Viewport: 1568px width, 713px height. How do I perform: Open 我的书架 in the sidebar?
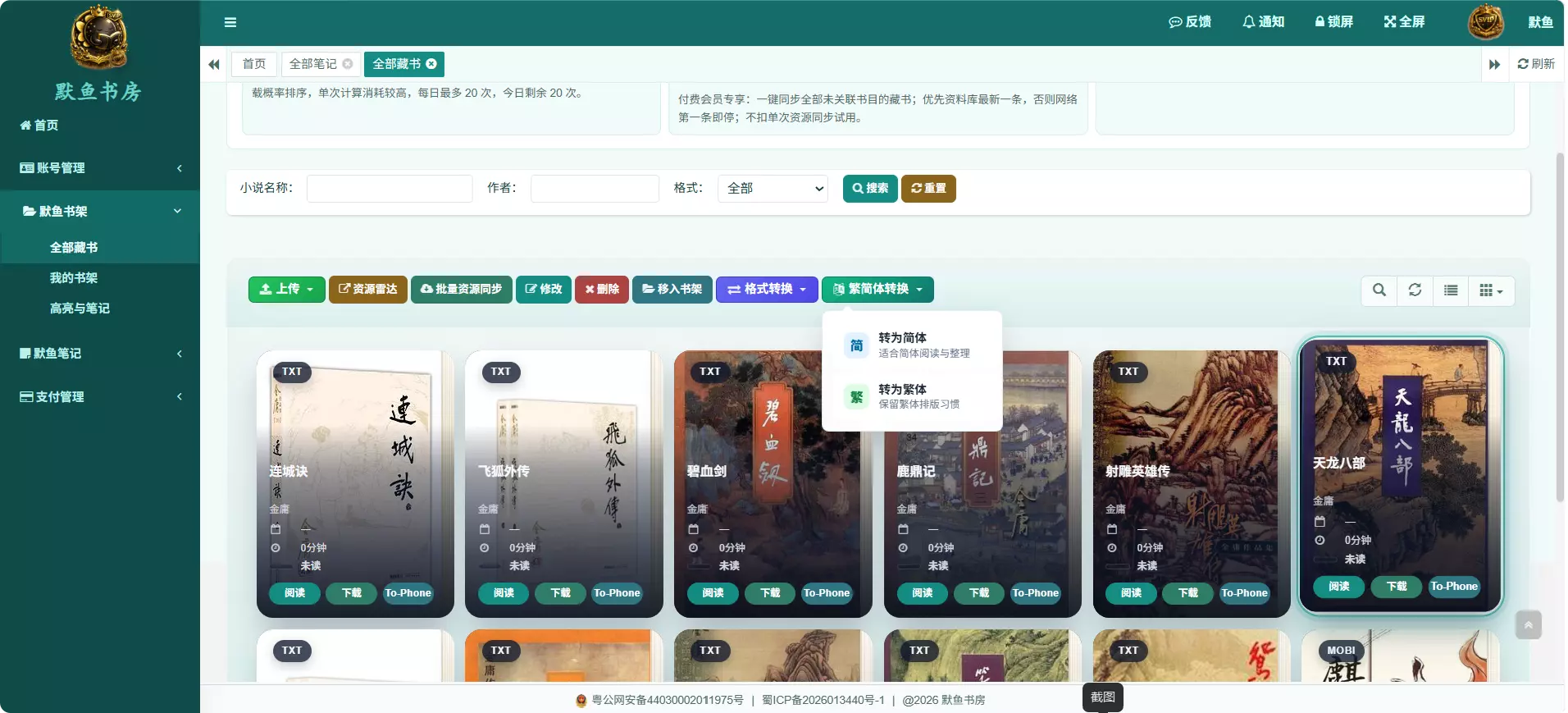[x=100, y=278]
